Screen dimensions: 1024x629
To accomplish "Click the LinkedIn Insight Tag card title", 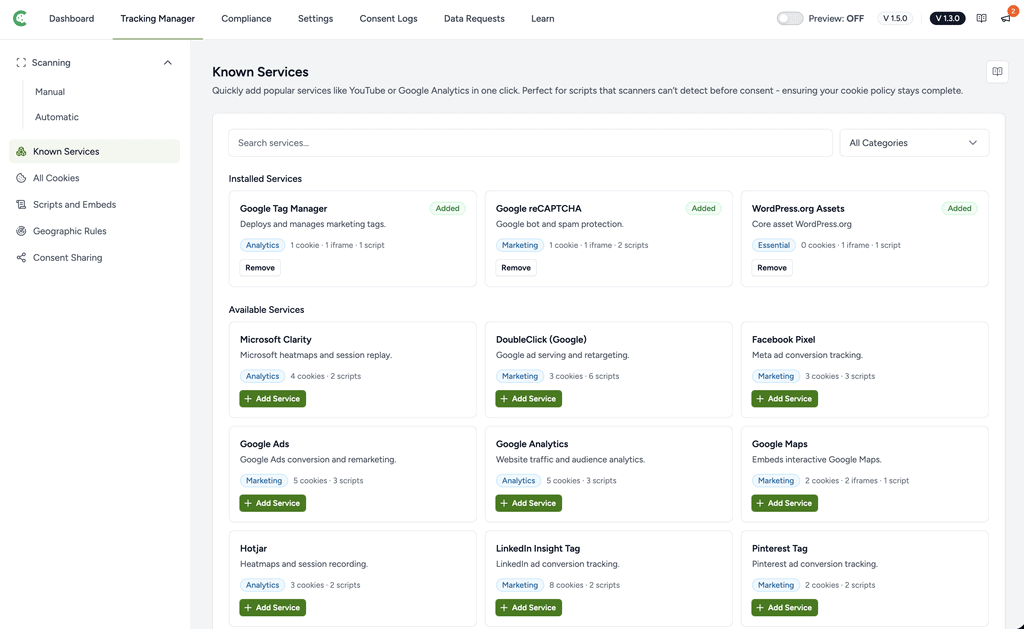I will click(537, 549).
